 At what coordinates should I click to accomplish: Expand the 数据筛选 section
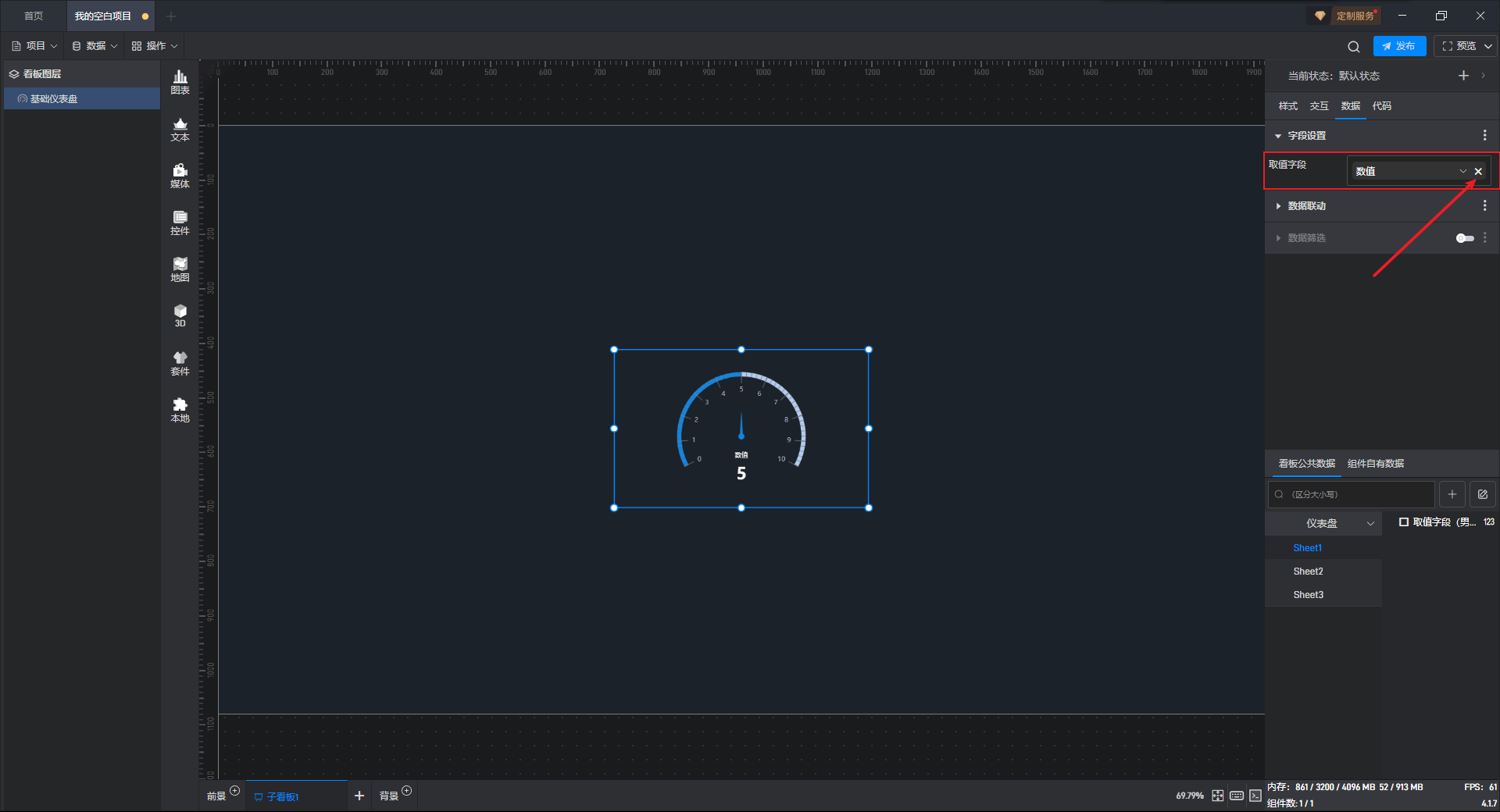point(1278,238)
